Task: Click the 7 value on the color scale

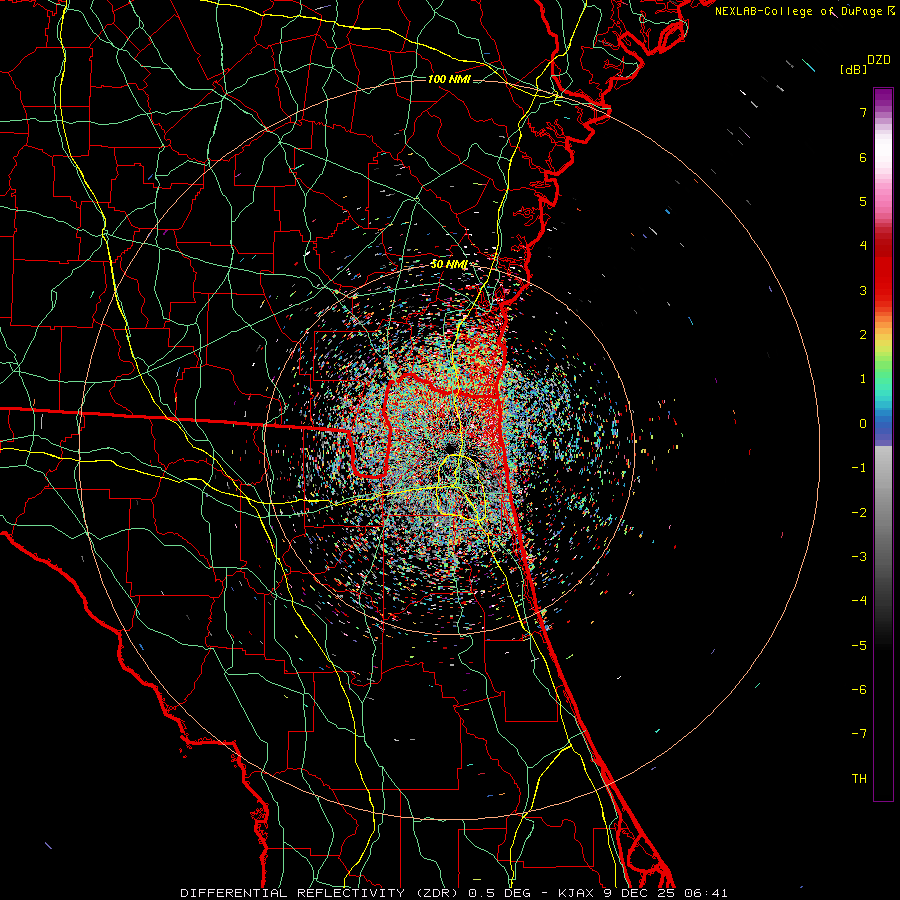Action: (863, 112)
